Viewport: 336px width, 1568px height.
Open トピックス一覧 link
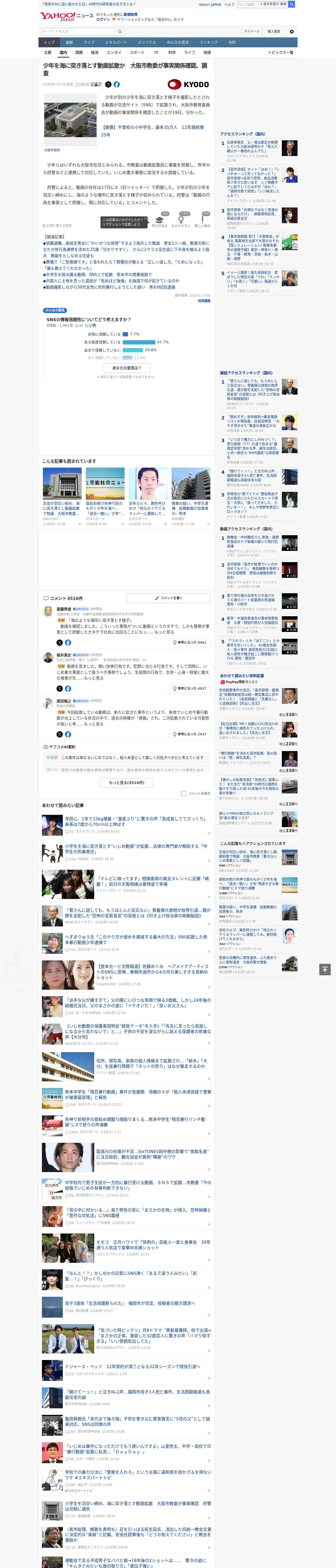281,53
